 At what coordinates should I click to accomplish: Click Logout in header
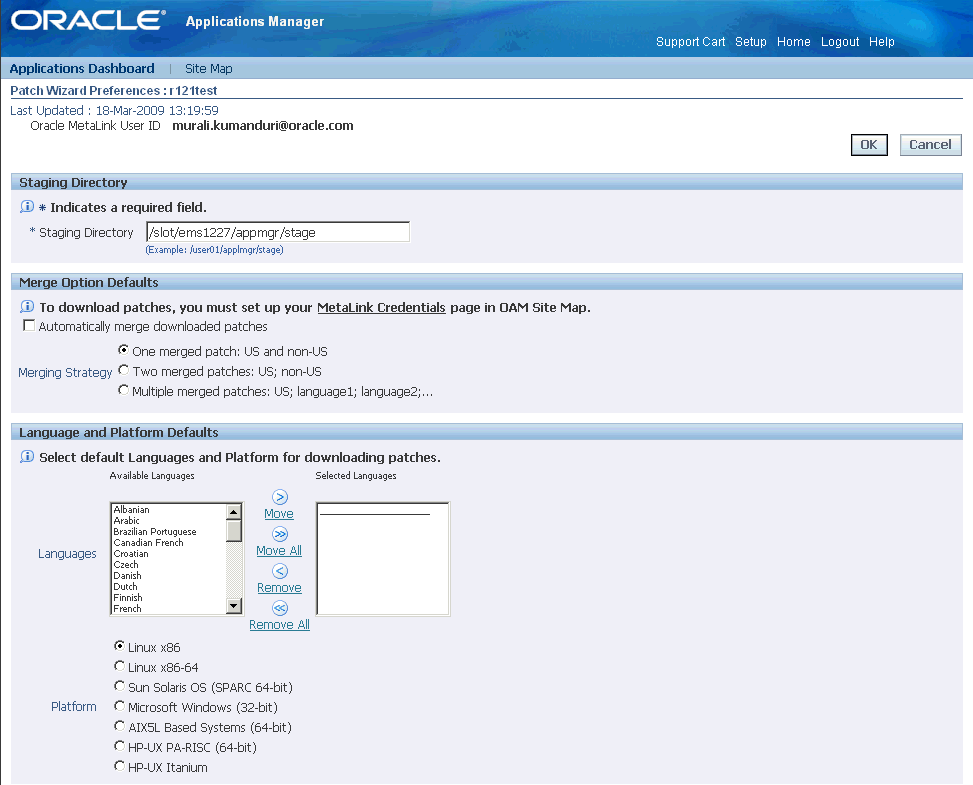(840, 42)
